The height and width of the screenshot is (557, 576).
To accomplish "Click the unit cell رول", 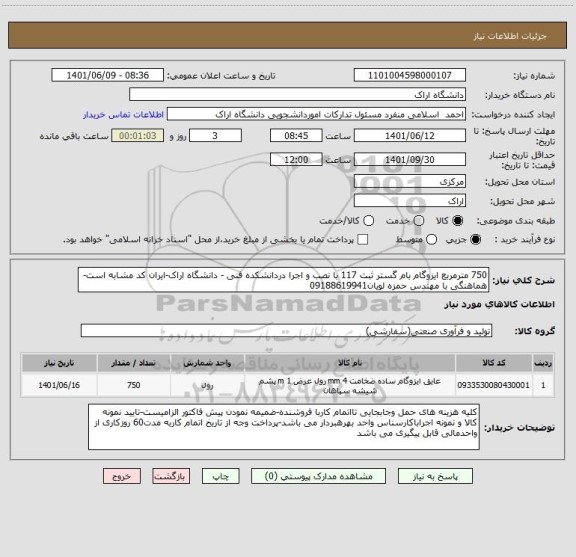I will tap(207, 385).
